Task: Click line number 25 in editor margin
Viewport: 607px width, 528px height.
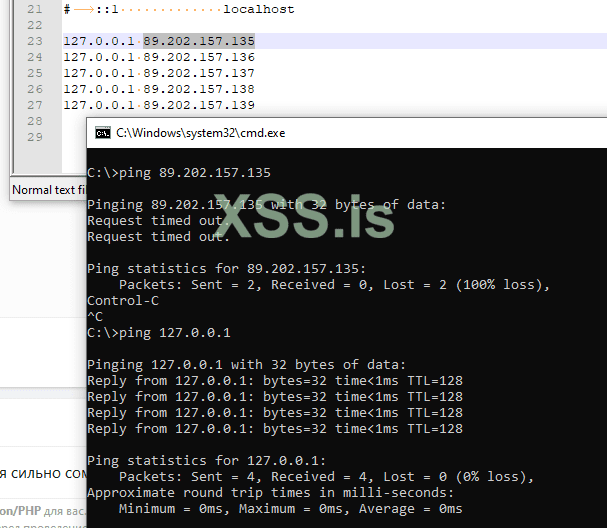Action: click(35, 73)
